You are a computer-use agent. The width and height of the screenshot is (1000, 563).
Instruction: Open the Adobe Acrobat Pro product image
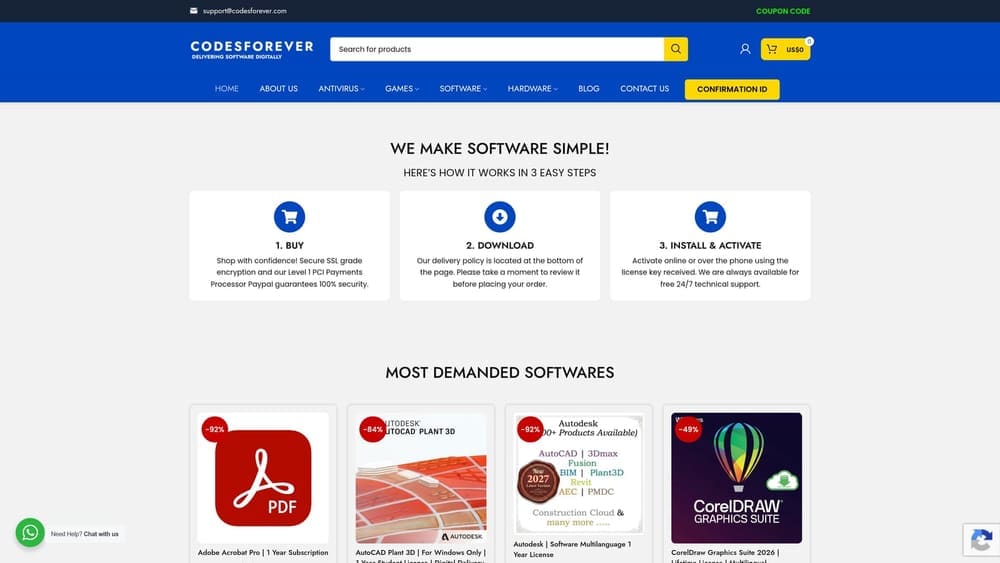[x=263, y=478]
